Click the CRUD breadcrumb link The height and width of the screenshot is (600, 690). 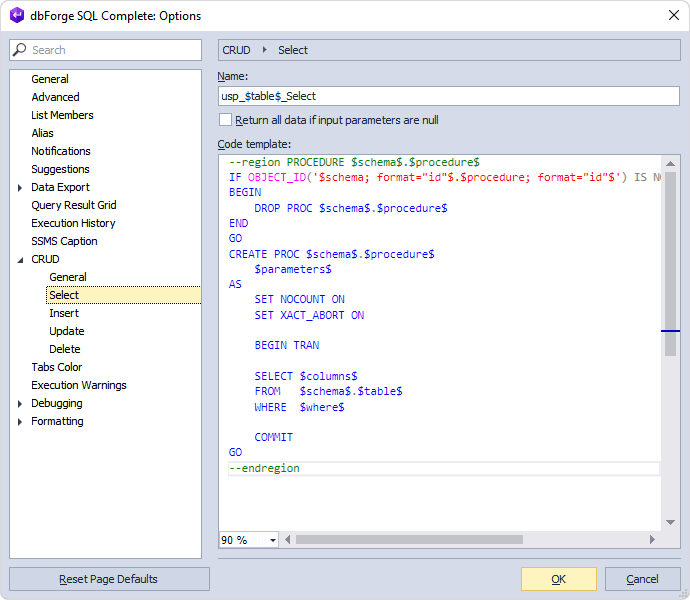(x=236, y=50)
